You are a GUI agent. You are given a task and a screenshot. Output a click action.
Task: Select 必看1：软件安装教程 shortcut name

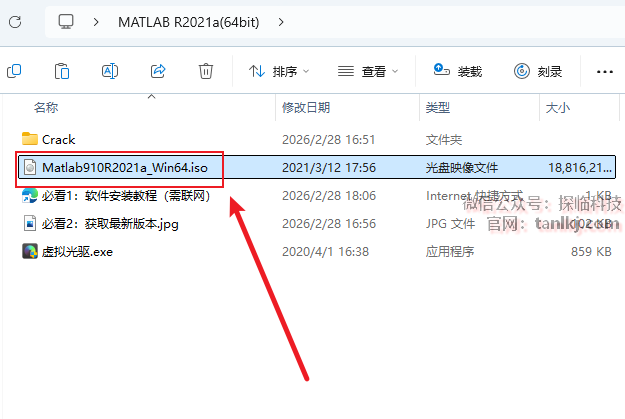coord(126,196)
